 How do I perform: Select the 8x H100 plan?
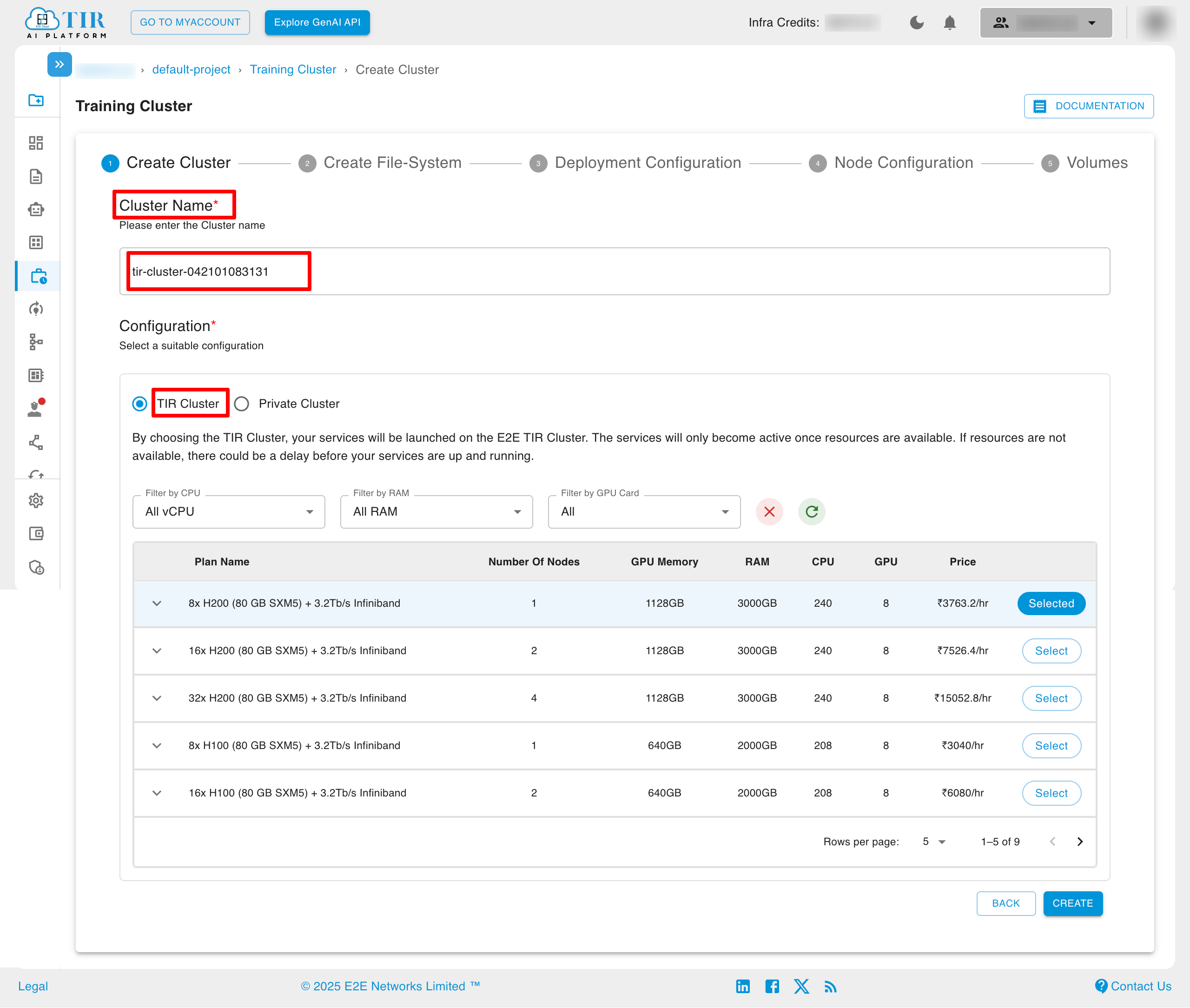click(x=1051, y=746)
